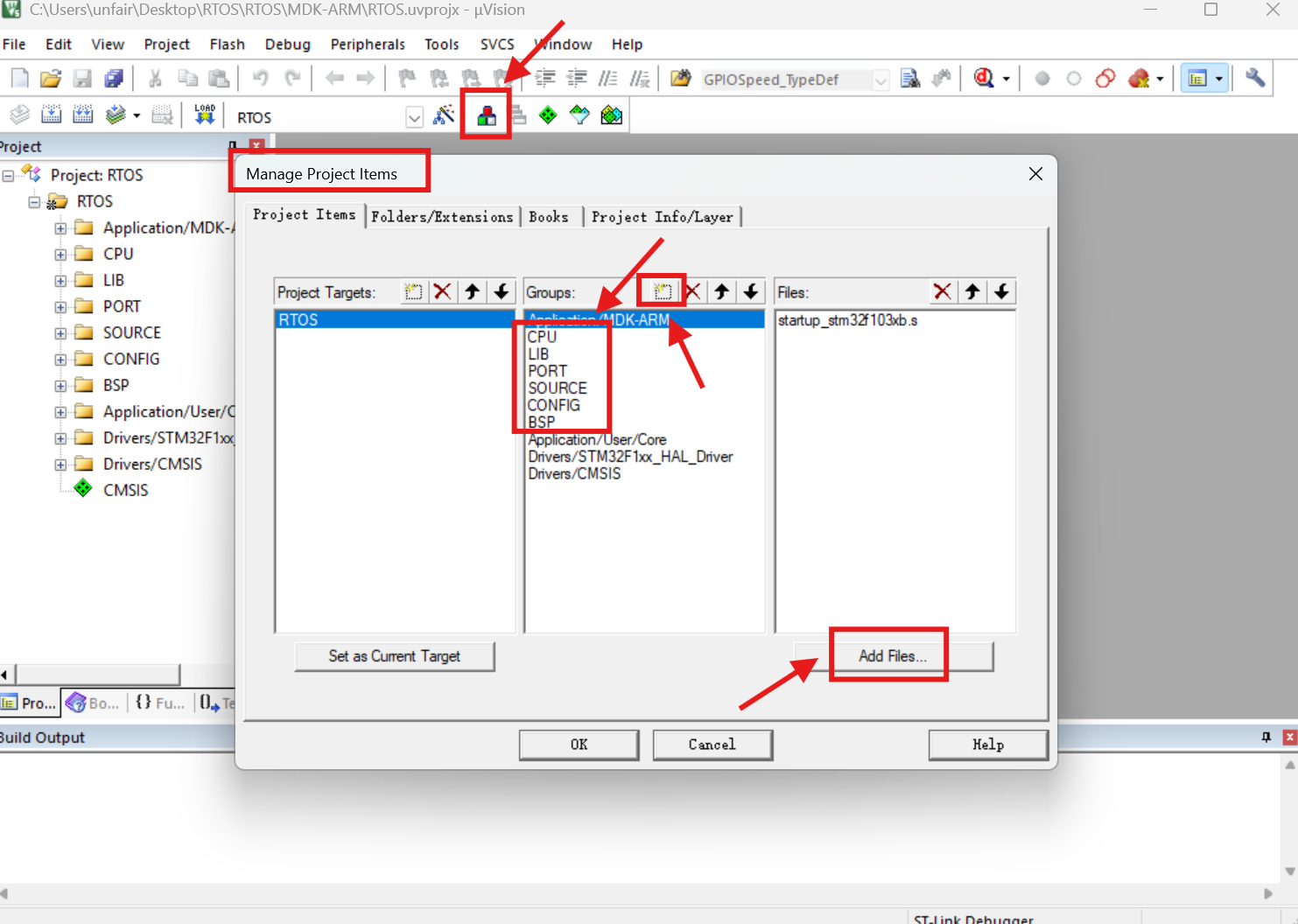The image size is (1298, 924).
Task: Switch to Folders/Extensions tab
Action: pos(442,217)
